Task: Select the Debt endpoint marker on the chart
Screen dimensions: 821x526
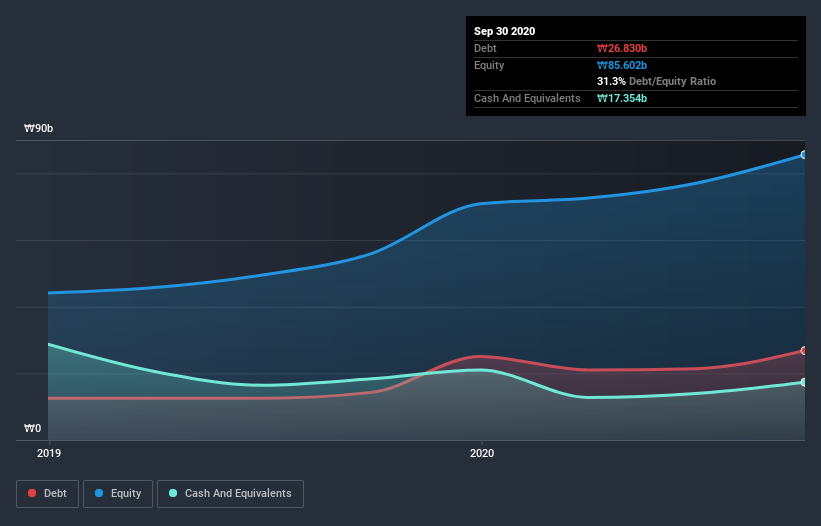Action: 804,351
